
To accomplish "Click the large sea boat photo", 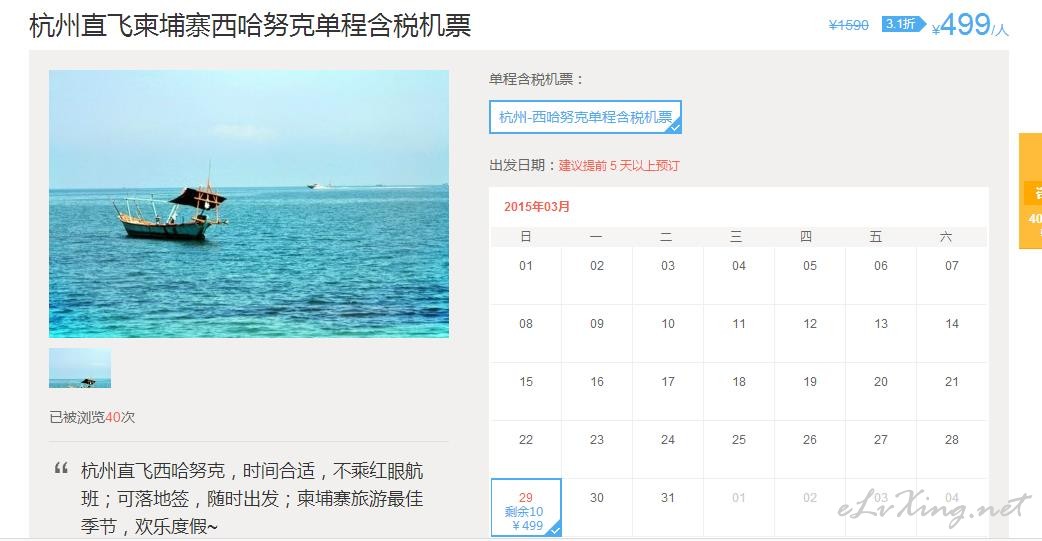I will (249, 204).
